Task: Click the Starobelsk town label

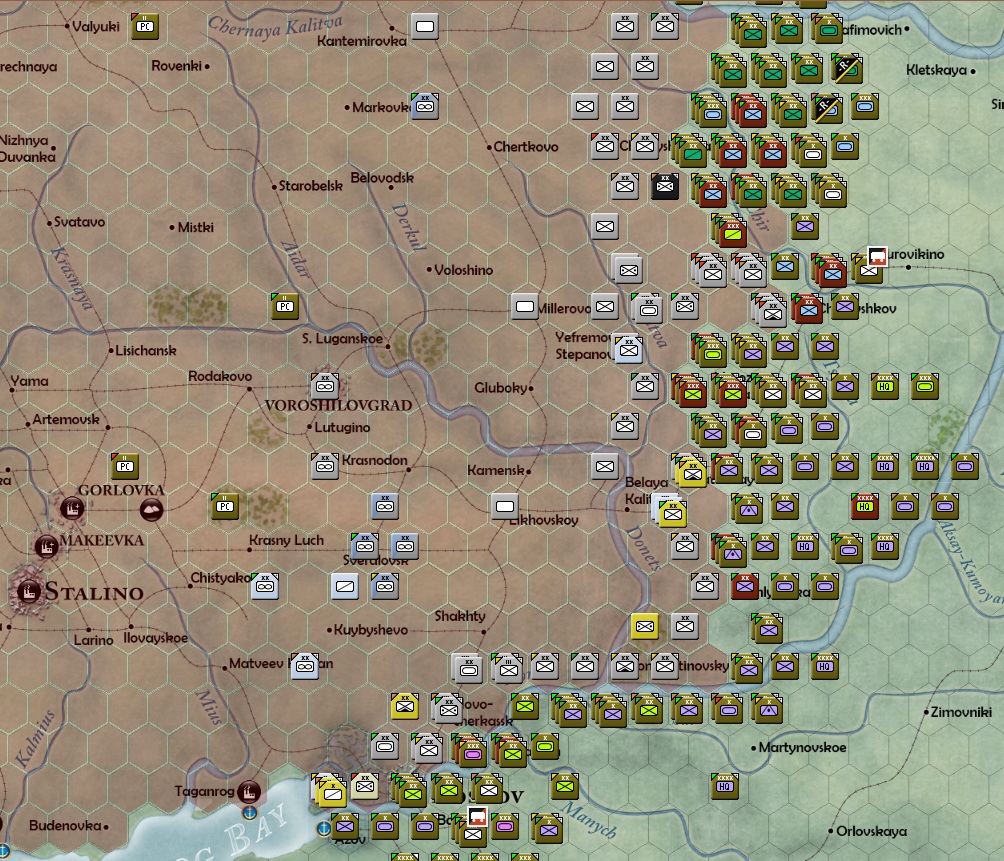Action: point(311,186)
